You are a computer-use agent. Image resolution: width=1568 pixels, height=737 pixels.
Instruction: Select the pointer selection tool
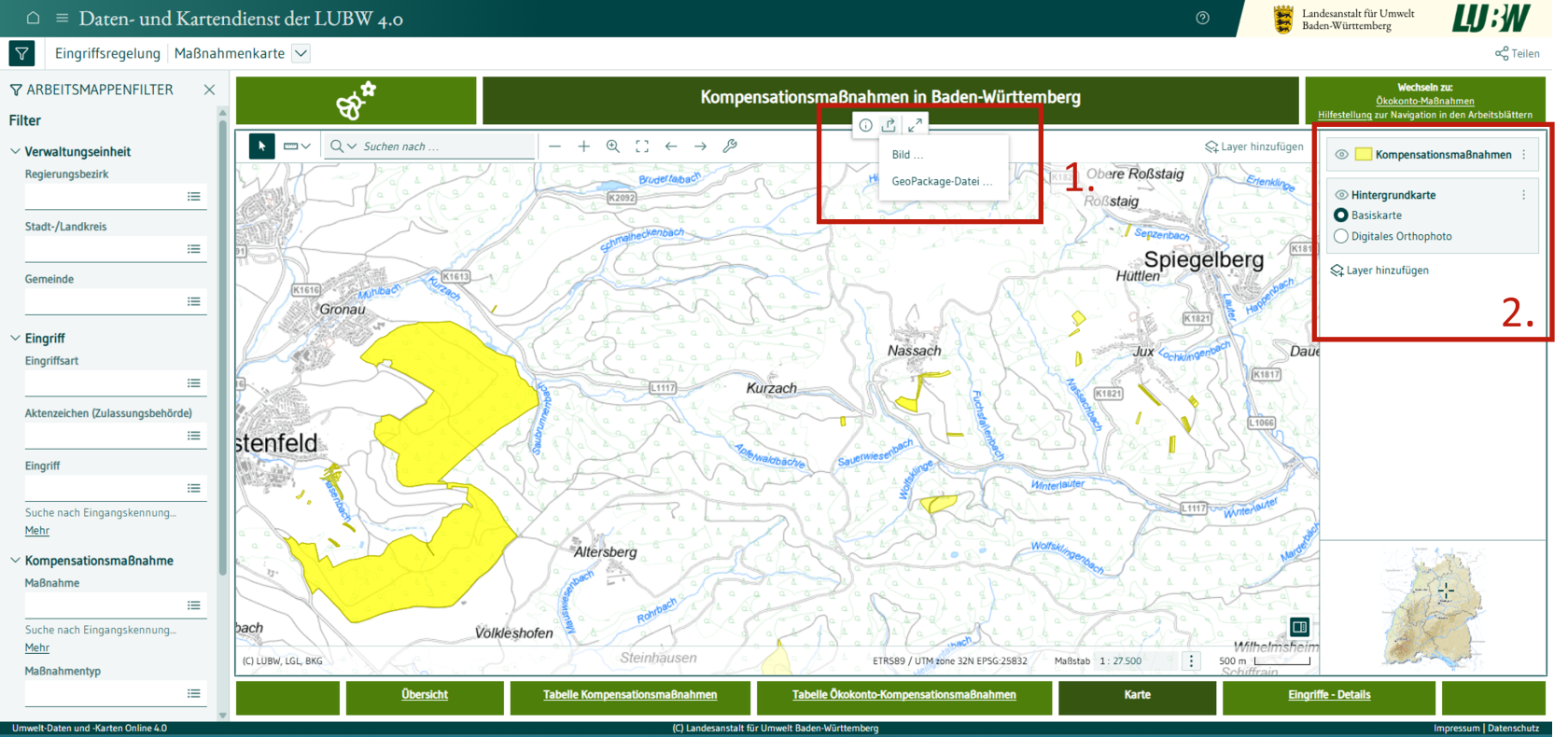pos(262,146)
